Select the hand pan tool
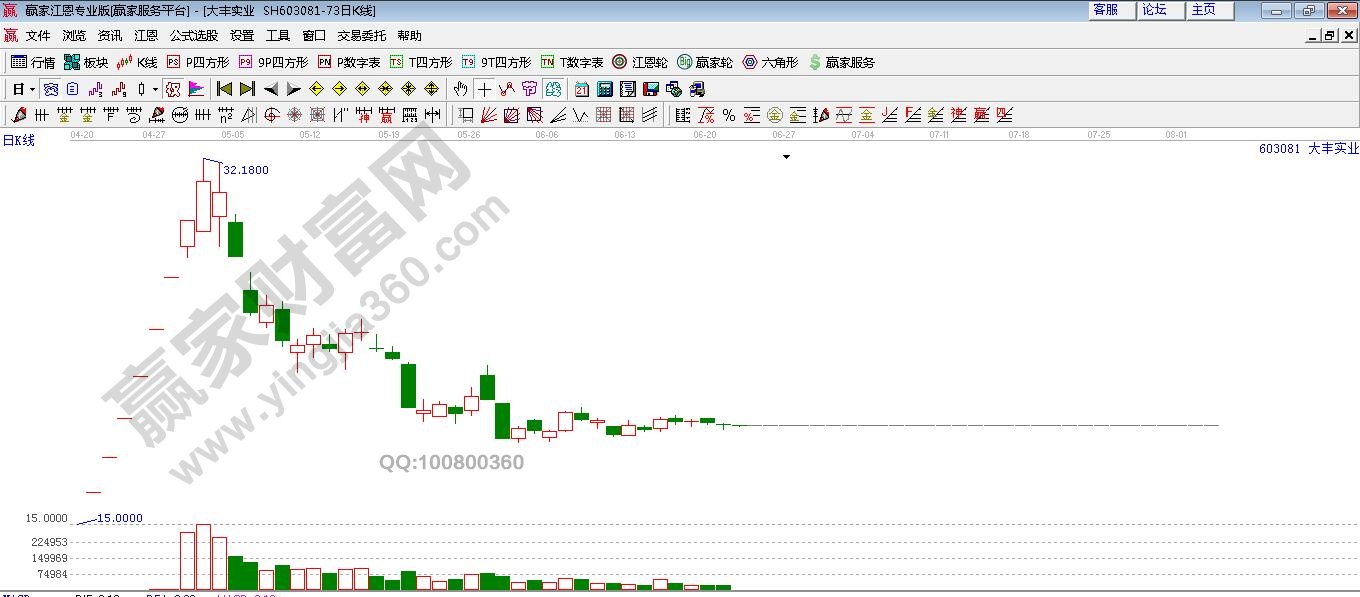The width and height of the screenshot is (1360, 597). 460,89
